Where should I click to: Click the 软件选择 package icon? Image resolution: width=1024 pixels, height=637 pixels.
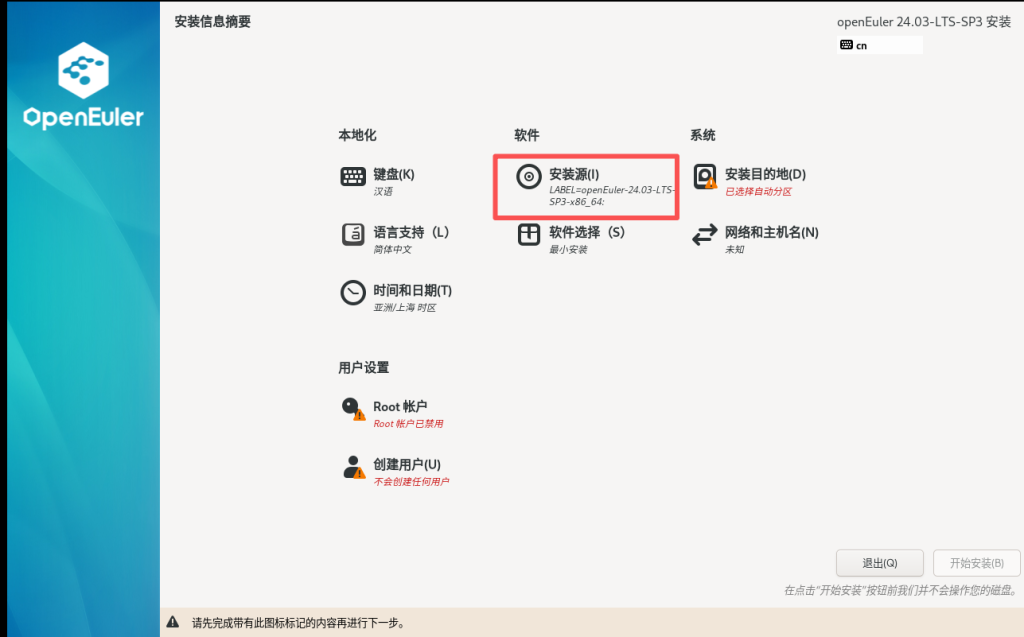click(x=528, y=235)
